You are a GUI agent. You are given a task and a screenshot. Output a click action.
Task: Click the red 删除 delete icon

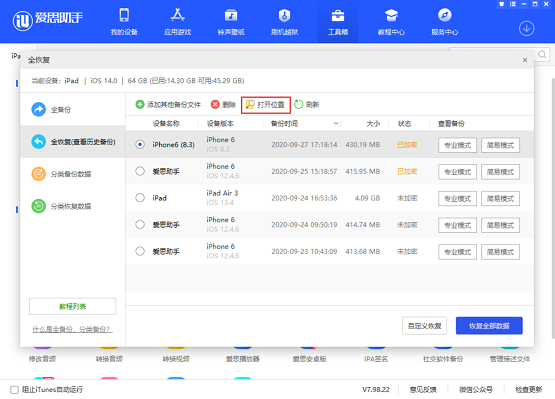[215, 104]
